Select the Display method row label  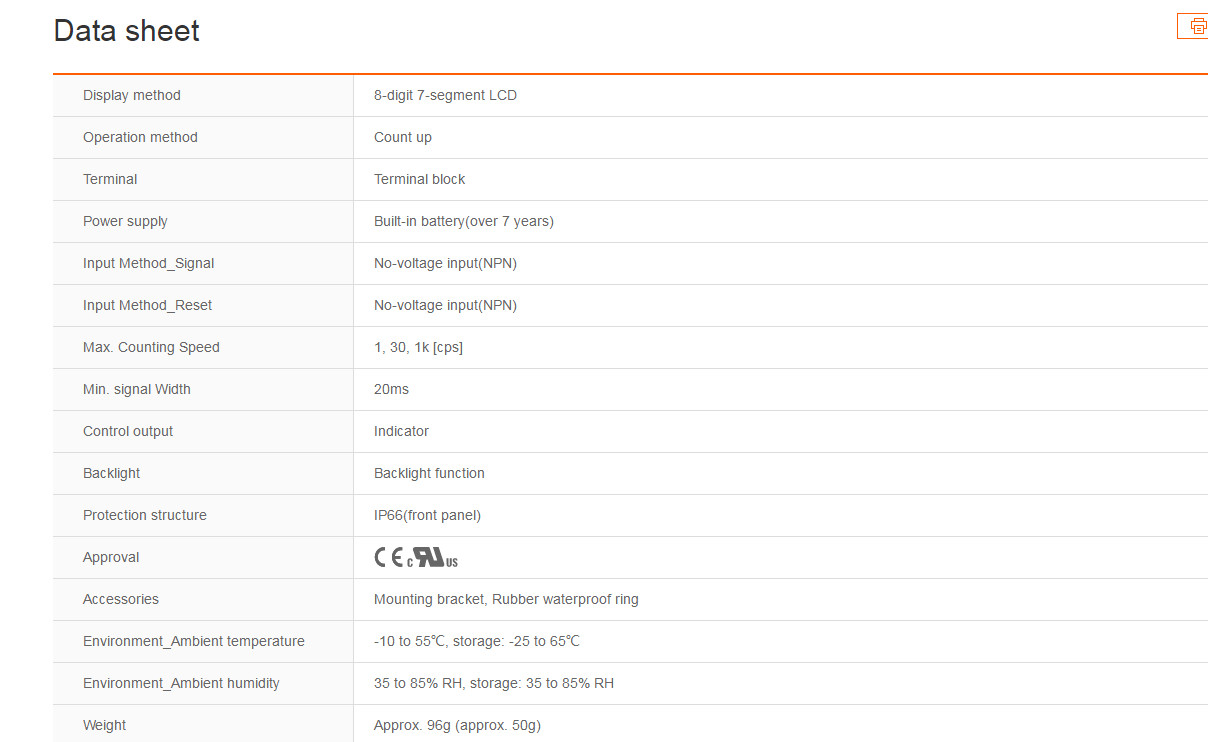pos(132,96)
